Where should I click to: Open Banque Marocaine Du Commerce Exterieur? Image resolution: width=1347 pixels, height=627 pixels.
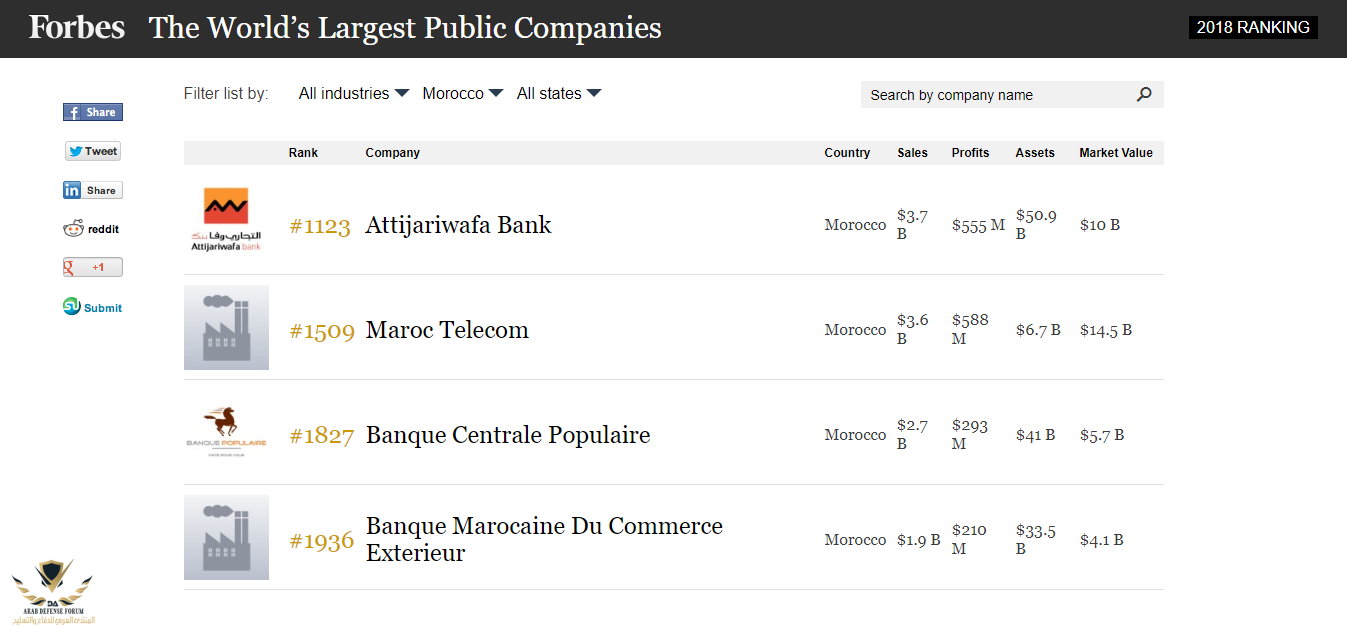pyautogui.click(x=544, y=539)
